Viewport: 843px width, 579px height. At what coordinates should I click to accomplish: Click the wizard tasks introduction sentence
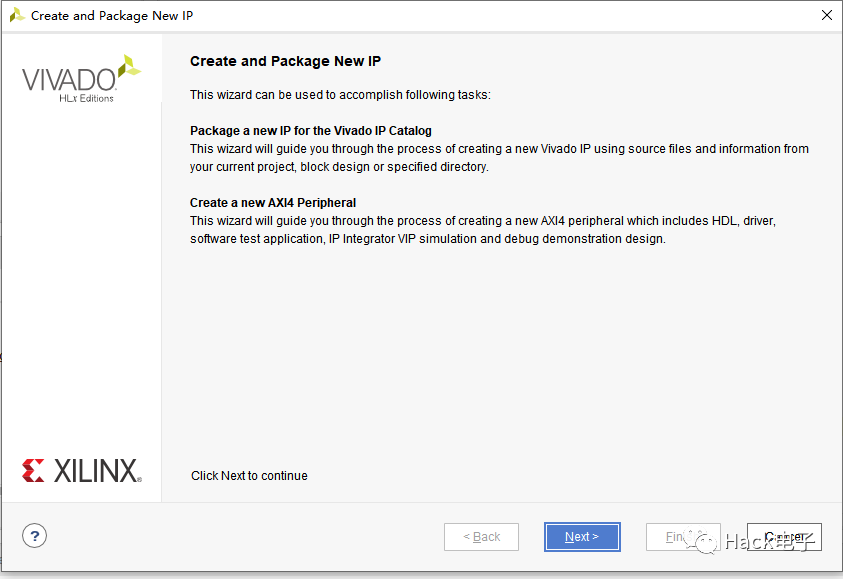[340, 95]
